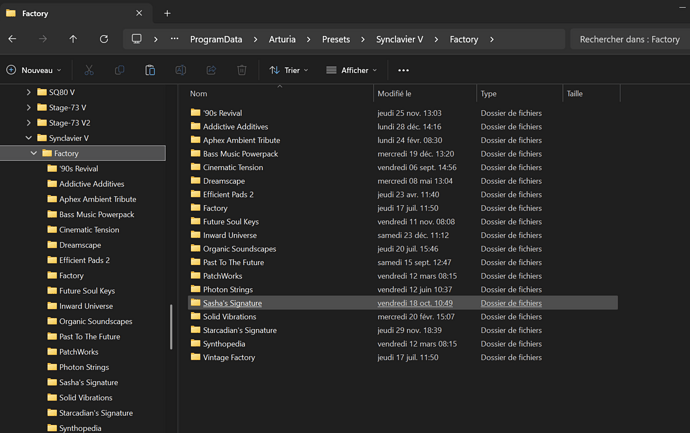Sort by the Modifié le column header
Viewport: 690px width, 433px height.
tap(425, 93)
